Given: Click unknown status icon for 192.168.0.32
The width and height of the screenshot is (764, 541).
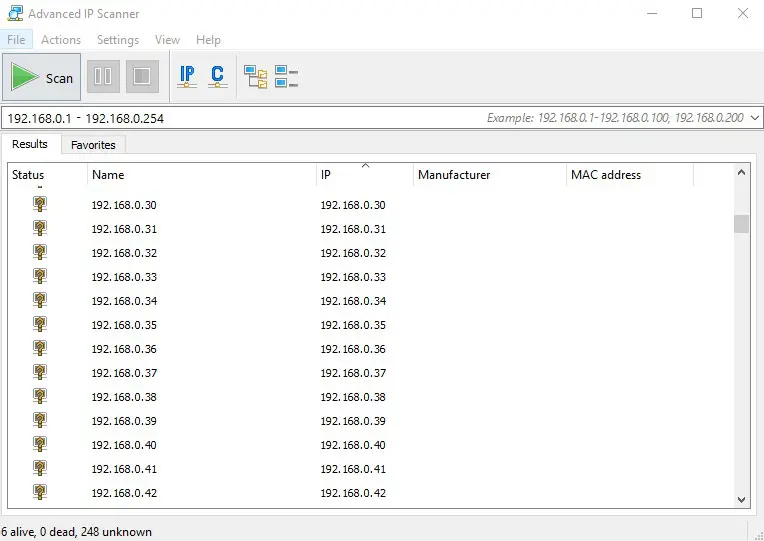Looking at the screenshot, I should click(x=40, y=252).
